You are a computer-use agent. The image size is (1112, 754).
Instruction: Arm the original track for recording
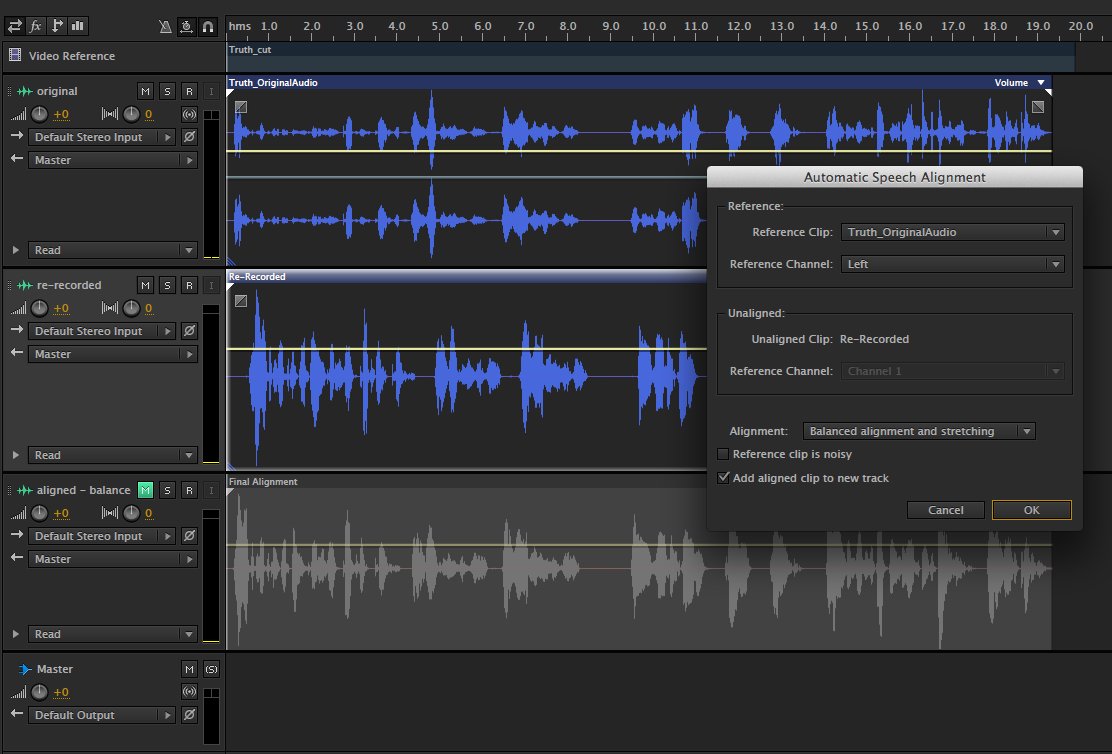click(x=189, y=91)
